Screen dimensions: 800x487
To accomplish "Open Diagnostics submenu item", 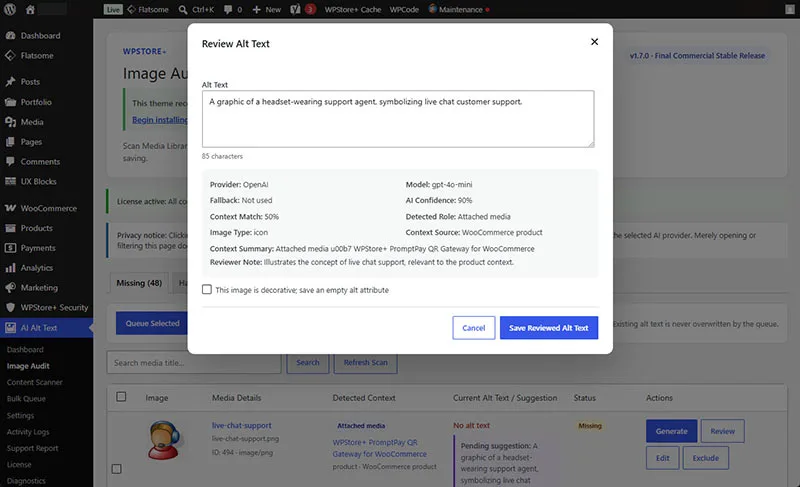I will pos(26,481).
